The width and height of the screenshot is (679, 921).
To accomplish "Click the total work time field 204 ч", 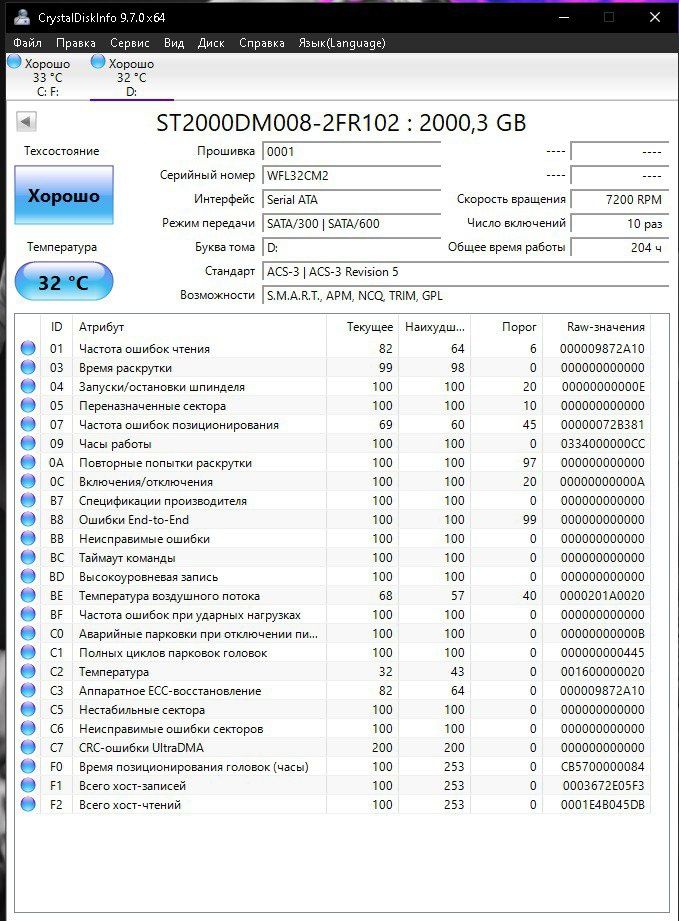I will click(620, 247).
